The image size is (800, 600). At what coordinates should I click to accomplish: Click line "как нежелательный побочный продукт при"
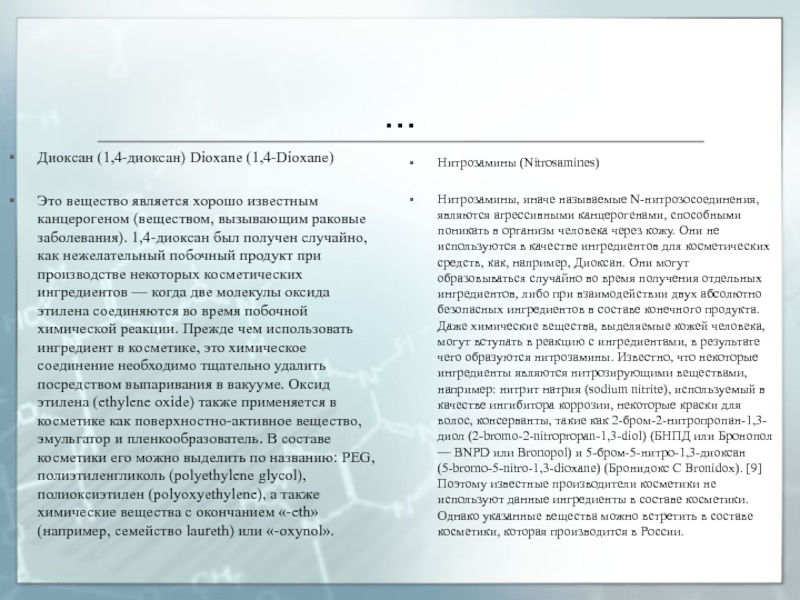179,256
